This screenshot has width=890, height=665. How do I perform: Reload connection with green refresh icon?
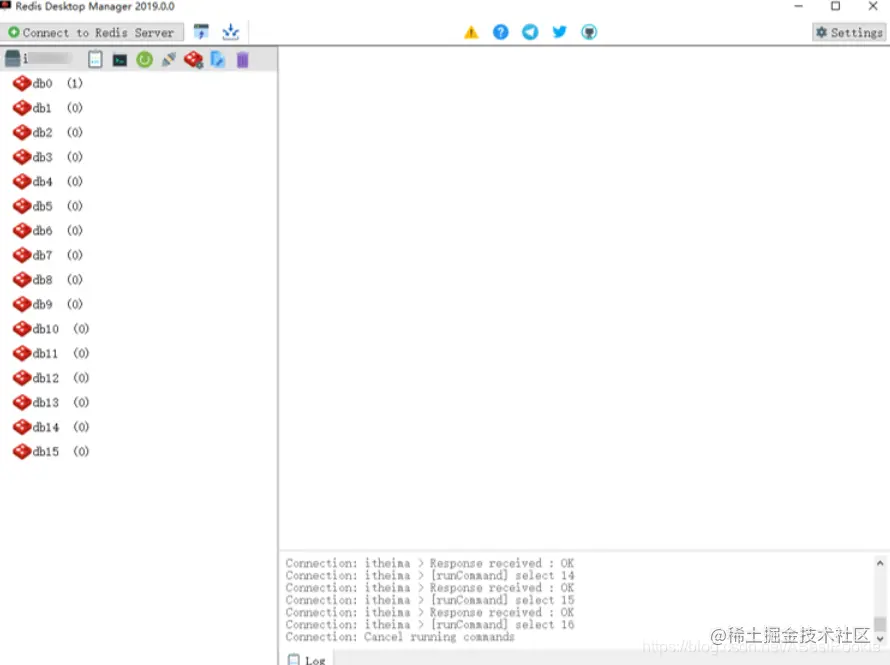pyautogui.click(x=145, y=59)
